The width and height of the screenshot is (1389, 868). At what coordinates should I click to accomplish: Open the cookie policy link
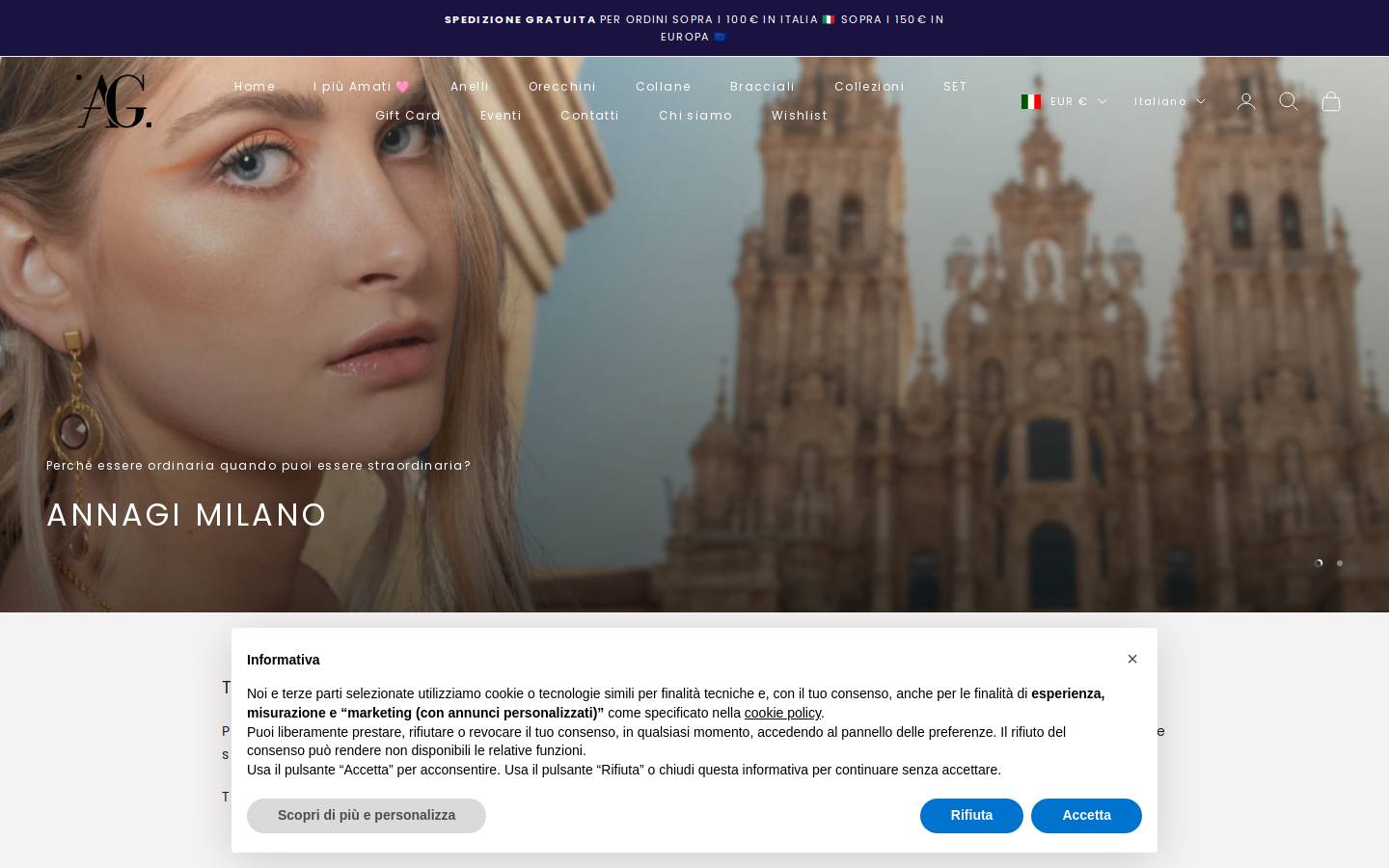point(782,713)
